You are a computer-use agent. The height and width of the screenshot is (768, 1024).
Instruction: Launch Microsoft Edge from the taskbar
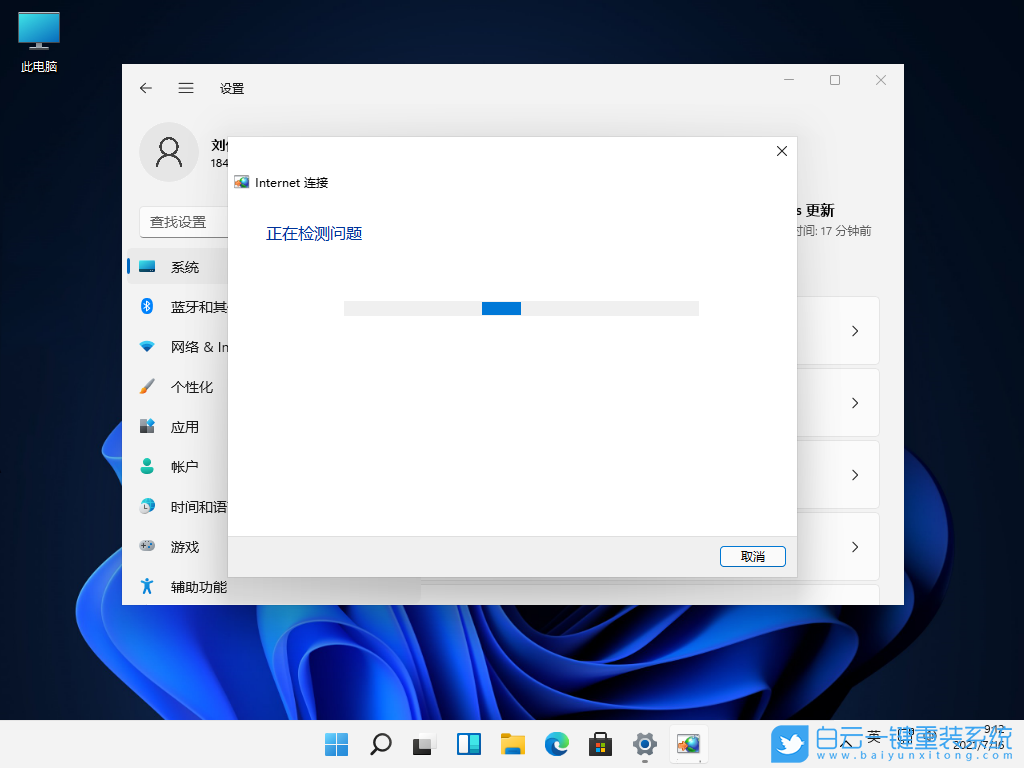click(x=556, y=744)
